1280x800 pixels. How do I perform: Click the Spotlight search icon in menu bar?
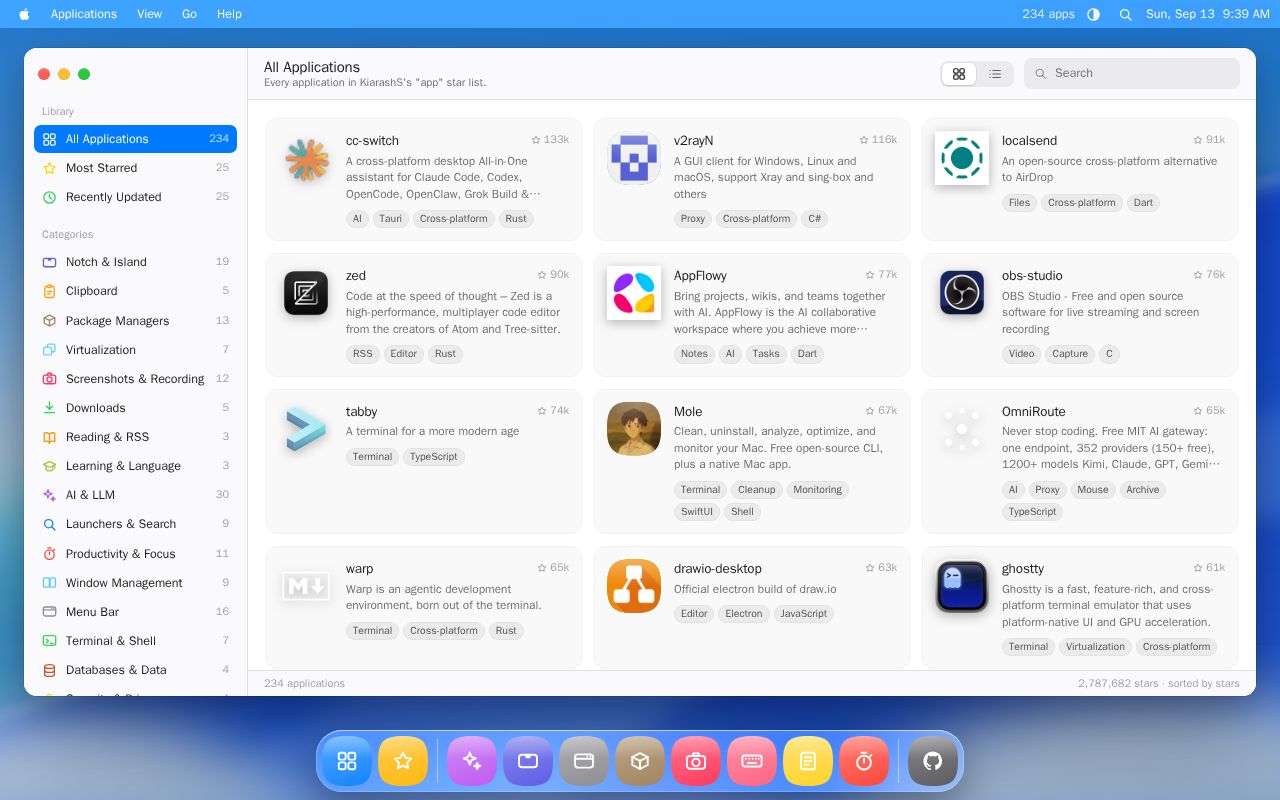coord(1125,14)
